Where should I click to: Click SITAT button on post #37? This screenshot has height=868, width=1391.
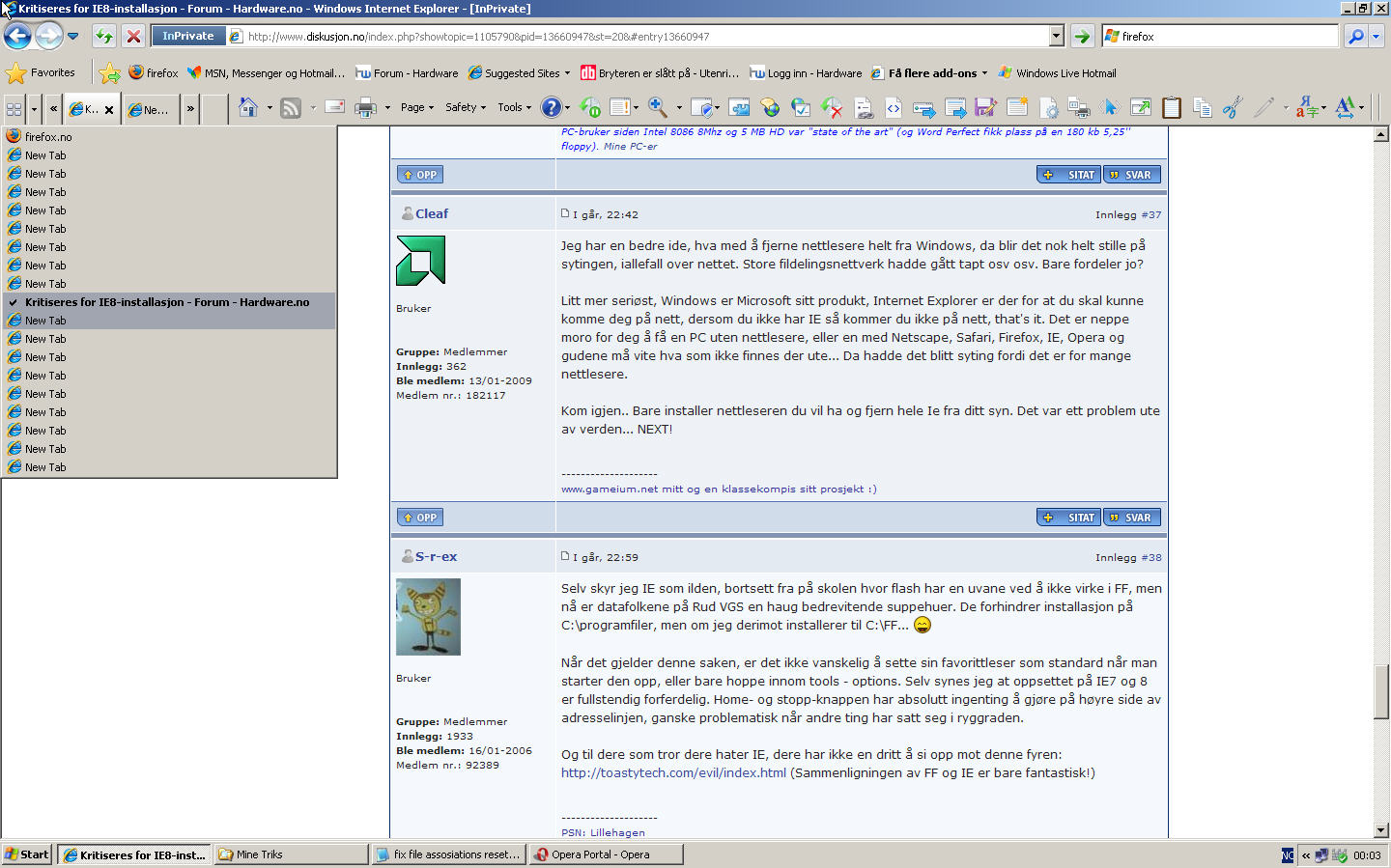click(x=1069, y=175)
